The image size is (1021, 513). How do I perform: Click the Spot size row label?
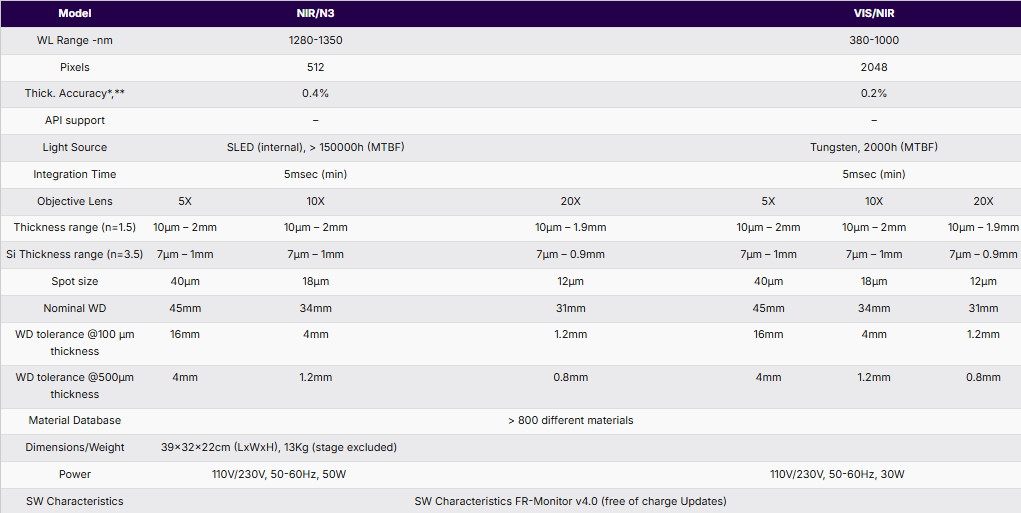(75, 282)
